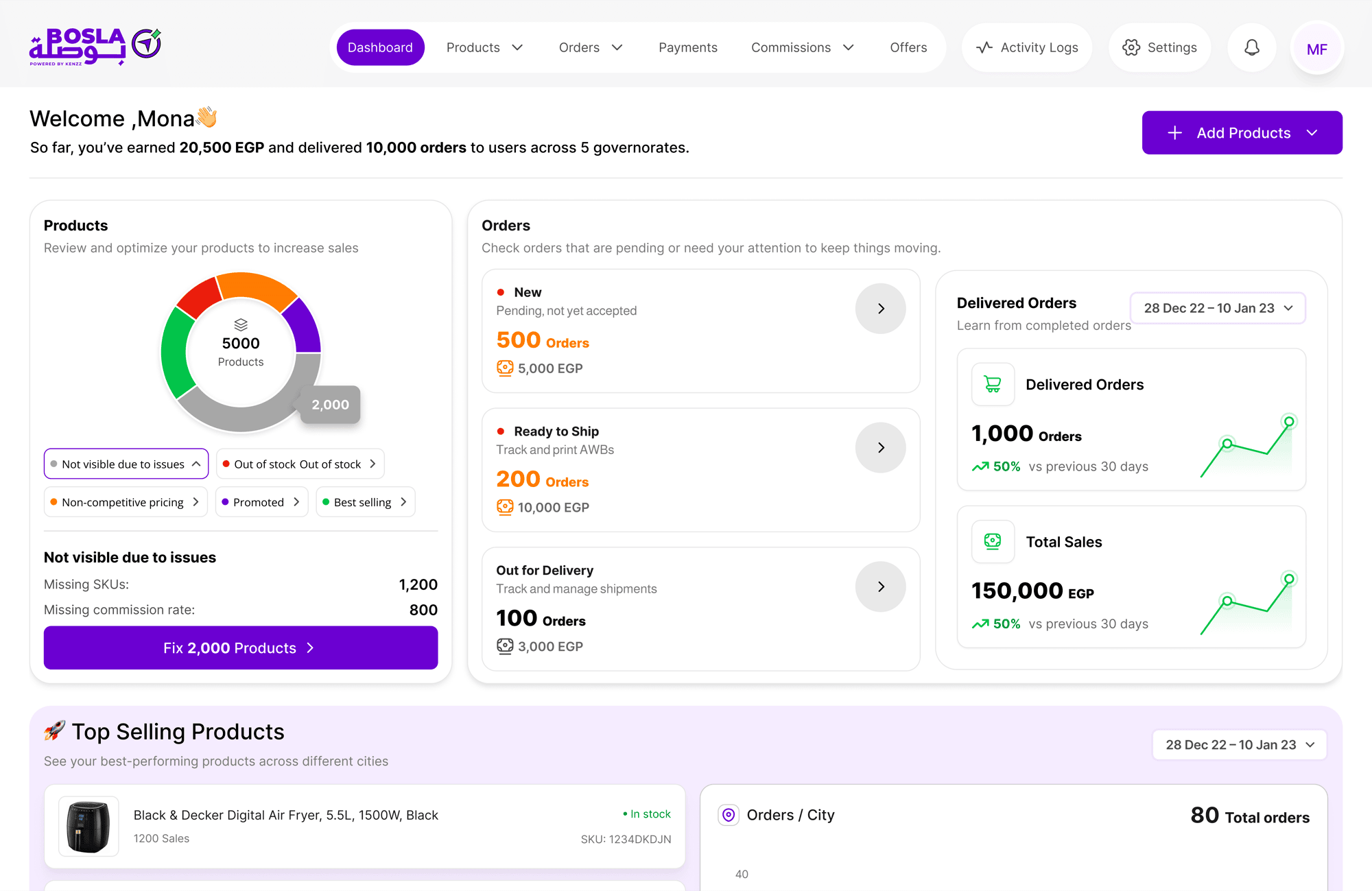Viewport: 1372px width, 891px height.
Task: Open Top Selling Products date range dropdown
Action: tap(1240, 745)
